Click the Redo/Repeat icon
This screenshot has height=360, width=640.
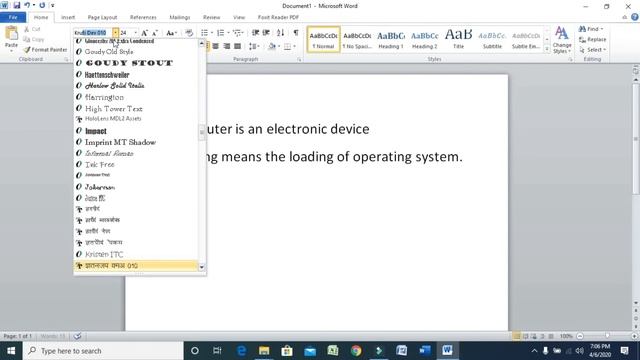pos(42,5)
